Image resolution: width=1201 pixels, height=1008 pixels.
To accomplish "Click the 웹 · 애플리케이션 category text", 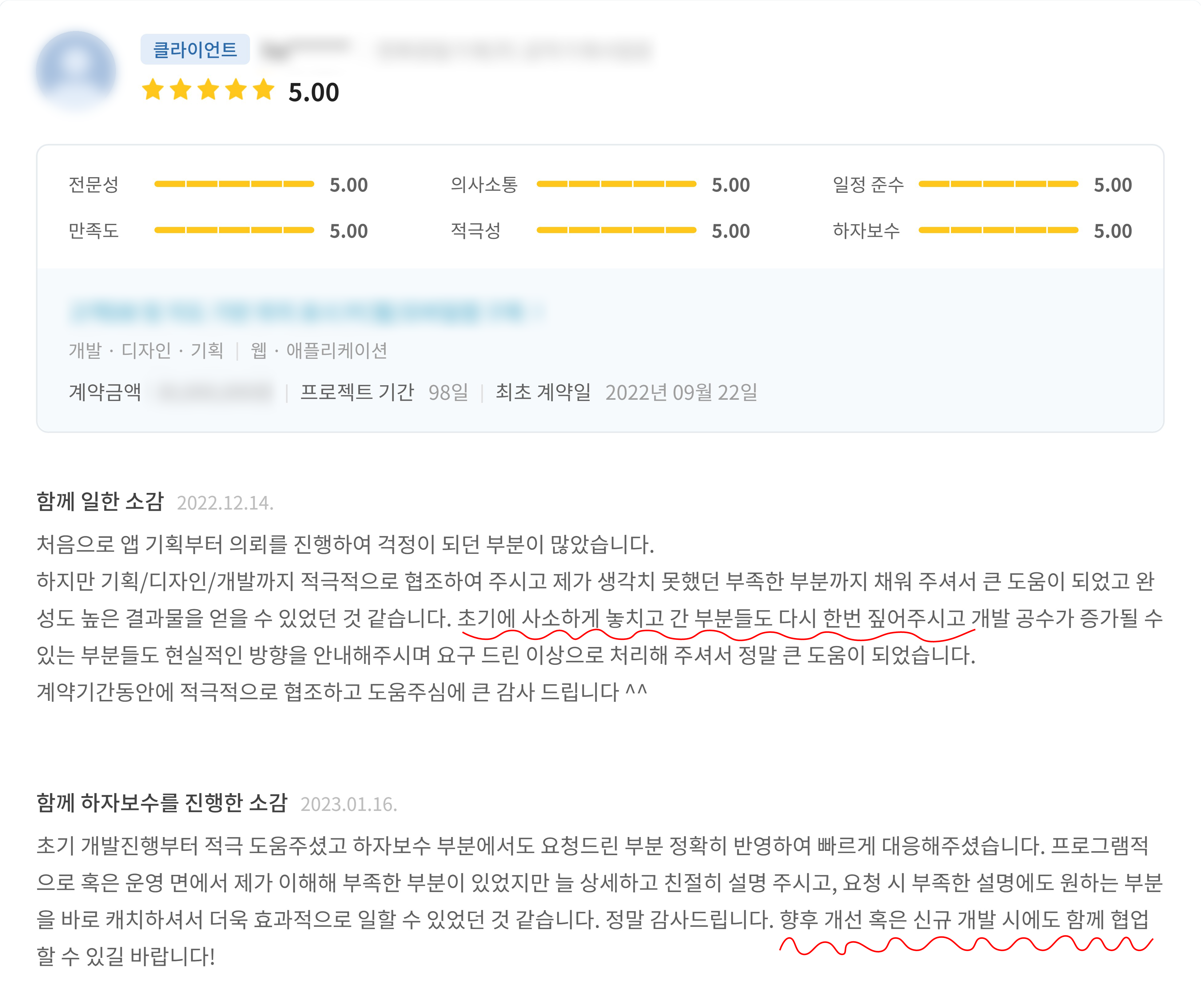I will click(319, 350).
